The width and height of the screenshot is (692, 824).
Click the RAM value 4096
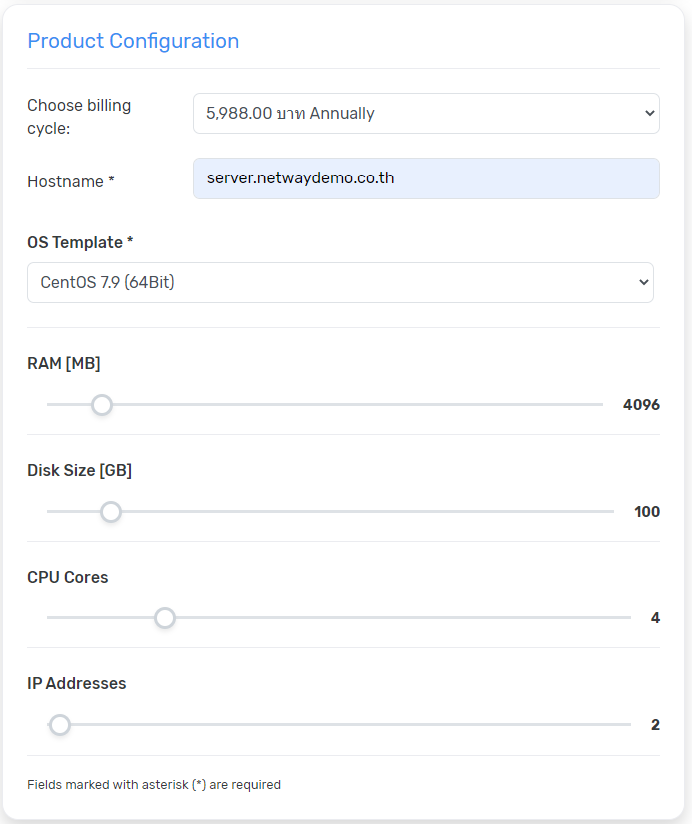click(x=641, y=405)
